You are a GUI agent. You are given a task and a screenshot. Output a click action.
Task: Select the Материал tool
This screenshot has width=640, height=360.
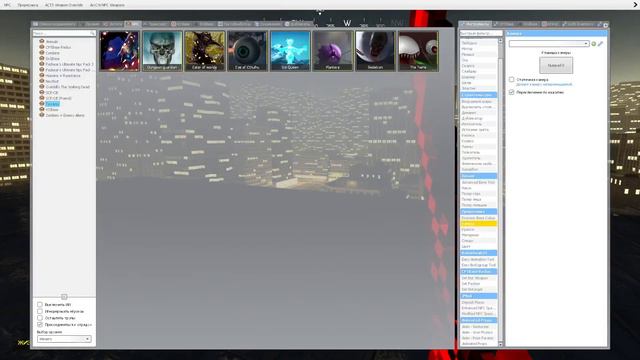pyautogui.click(x=479, y=235)
